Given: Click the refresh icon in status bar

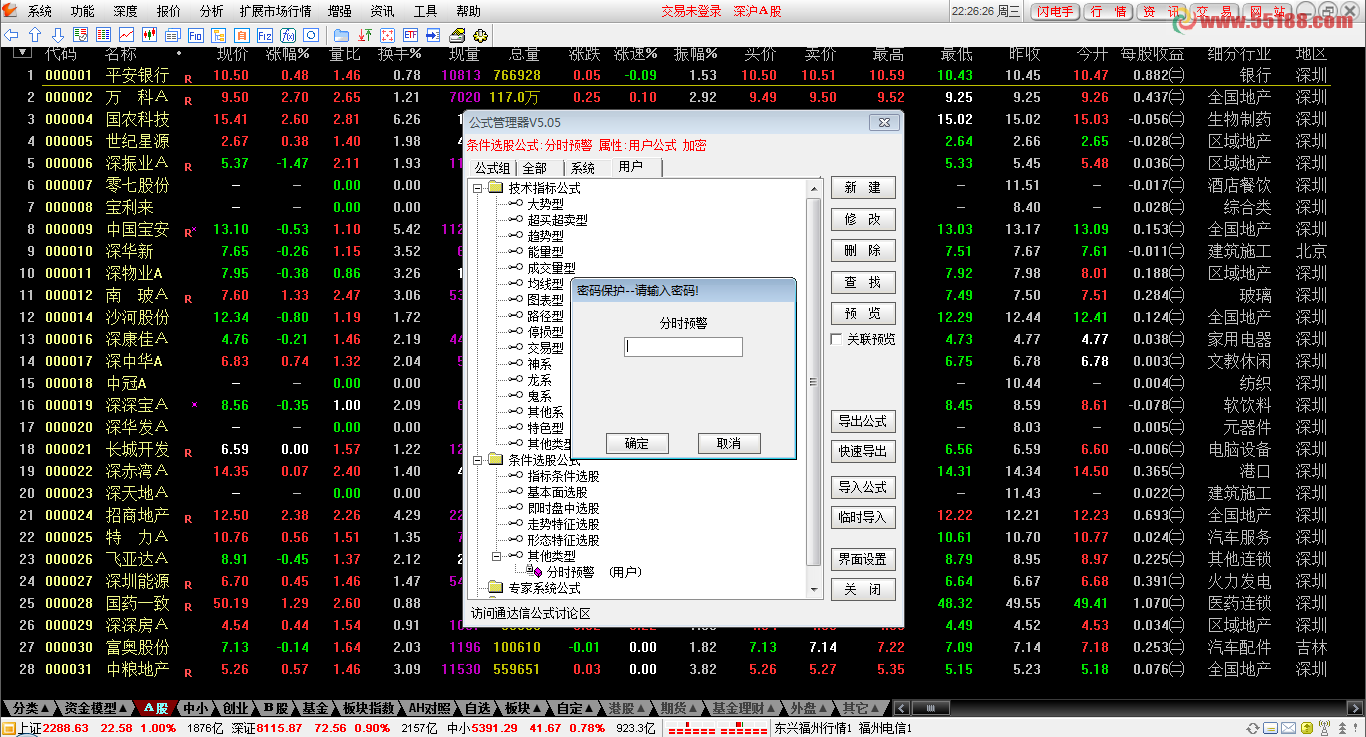Looking at the screenshot, I should [1253, 728].
